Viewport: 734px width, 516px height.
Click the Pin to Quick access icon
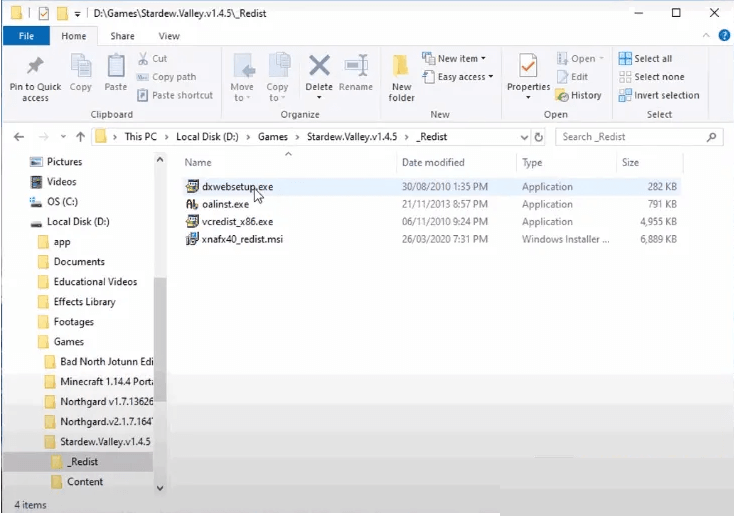(35, 66)
